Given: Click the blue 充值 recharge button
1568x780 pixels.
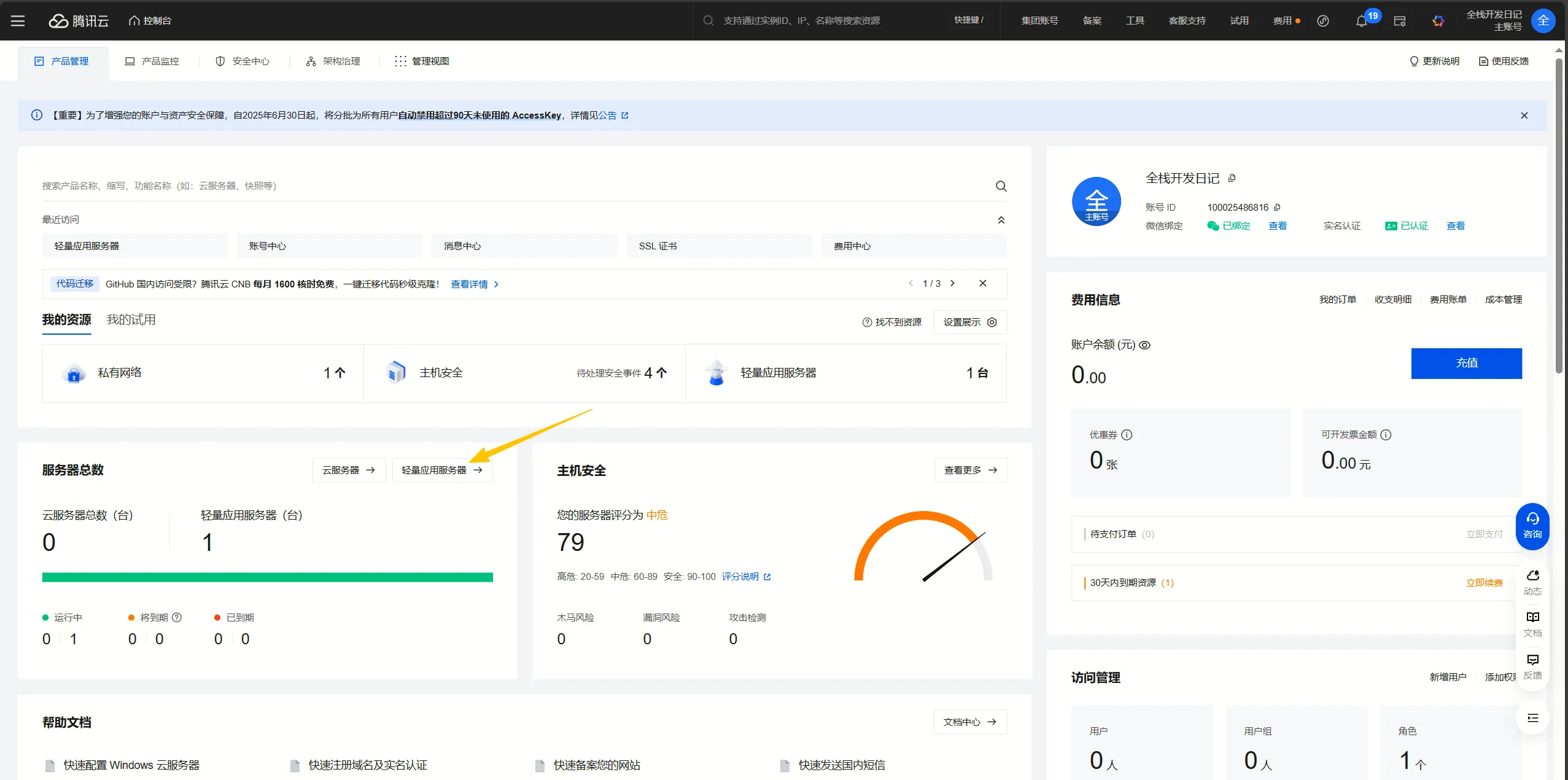Looking at the screenshot, I should (x=1465, y=363).
